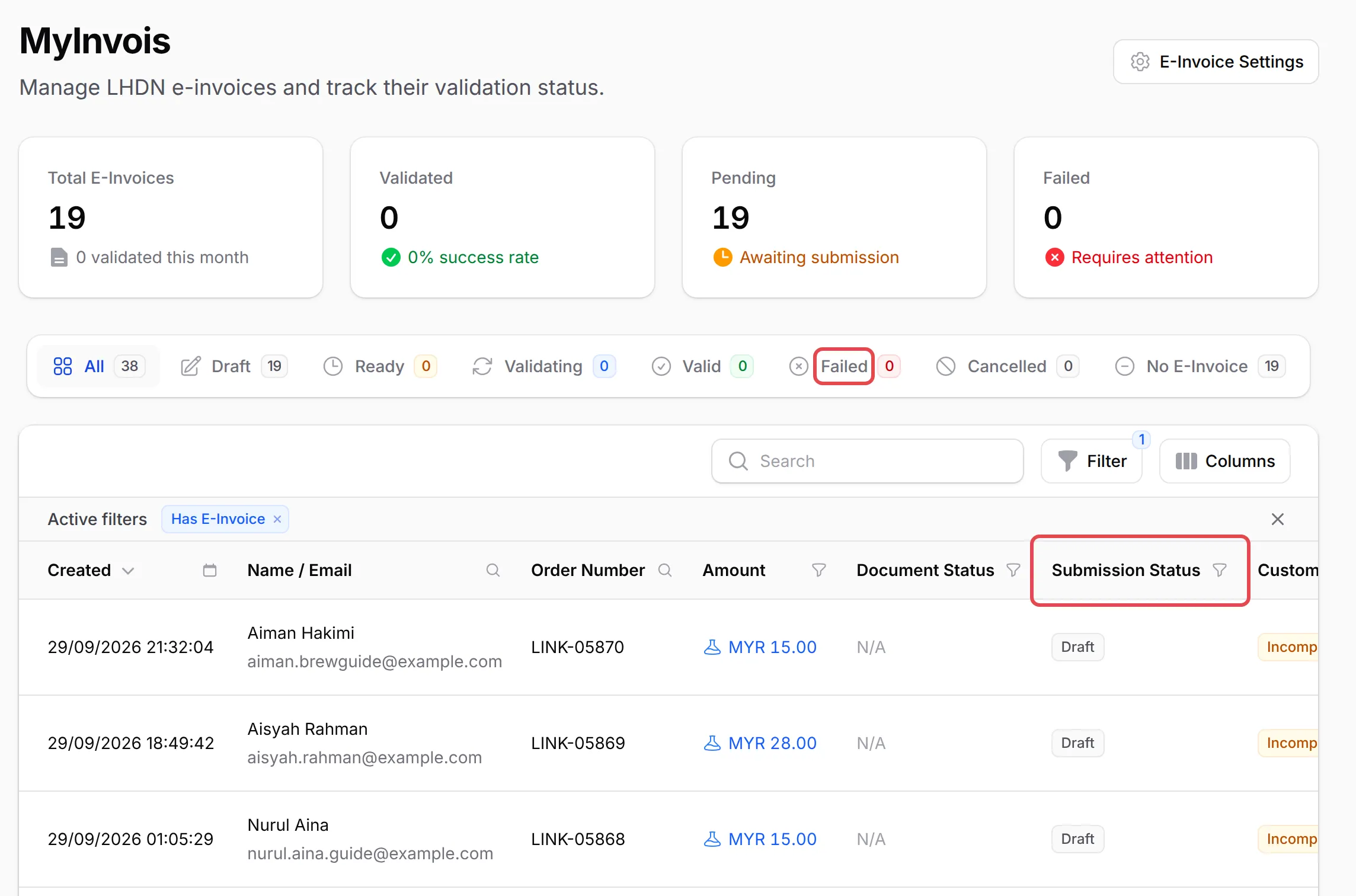
Task: Click the name Aiman Hakimi
Action: tap(301, 633)
